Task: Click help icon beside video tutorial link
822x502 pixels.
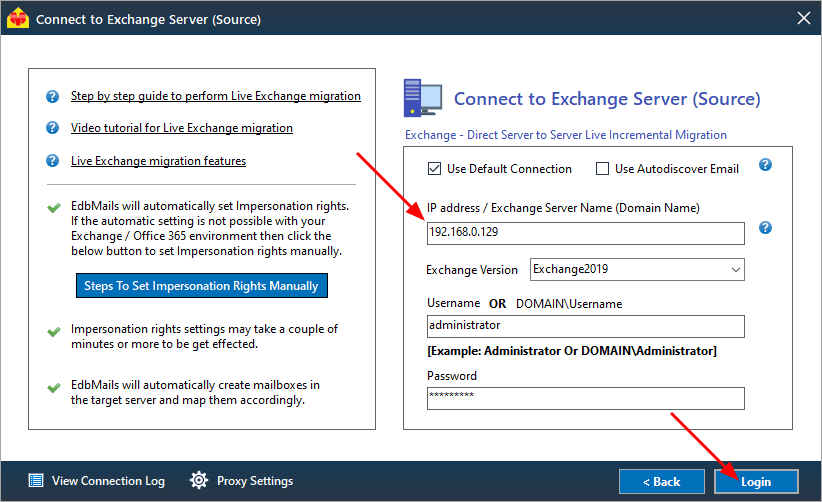Action: pos(52,128)
